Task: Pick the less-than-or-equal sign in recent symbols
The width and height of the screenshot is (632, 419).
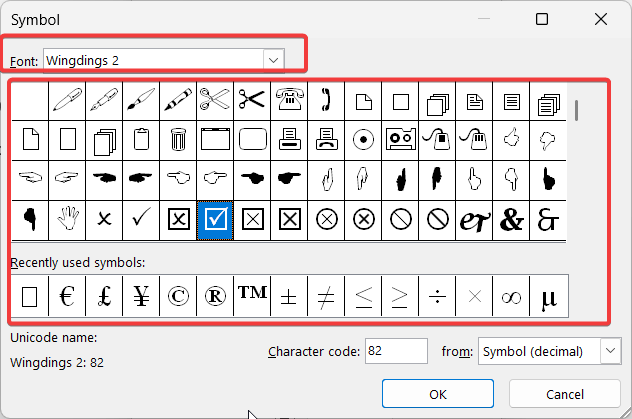Action: [x=363, y=297]
